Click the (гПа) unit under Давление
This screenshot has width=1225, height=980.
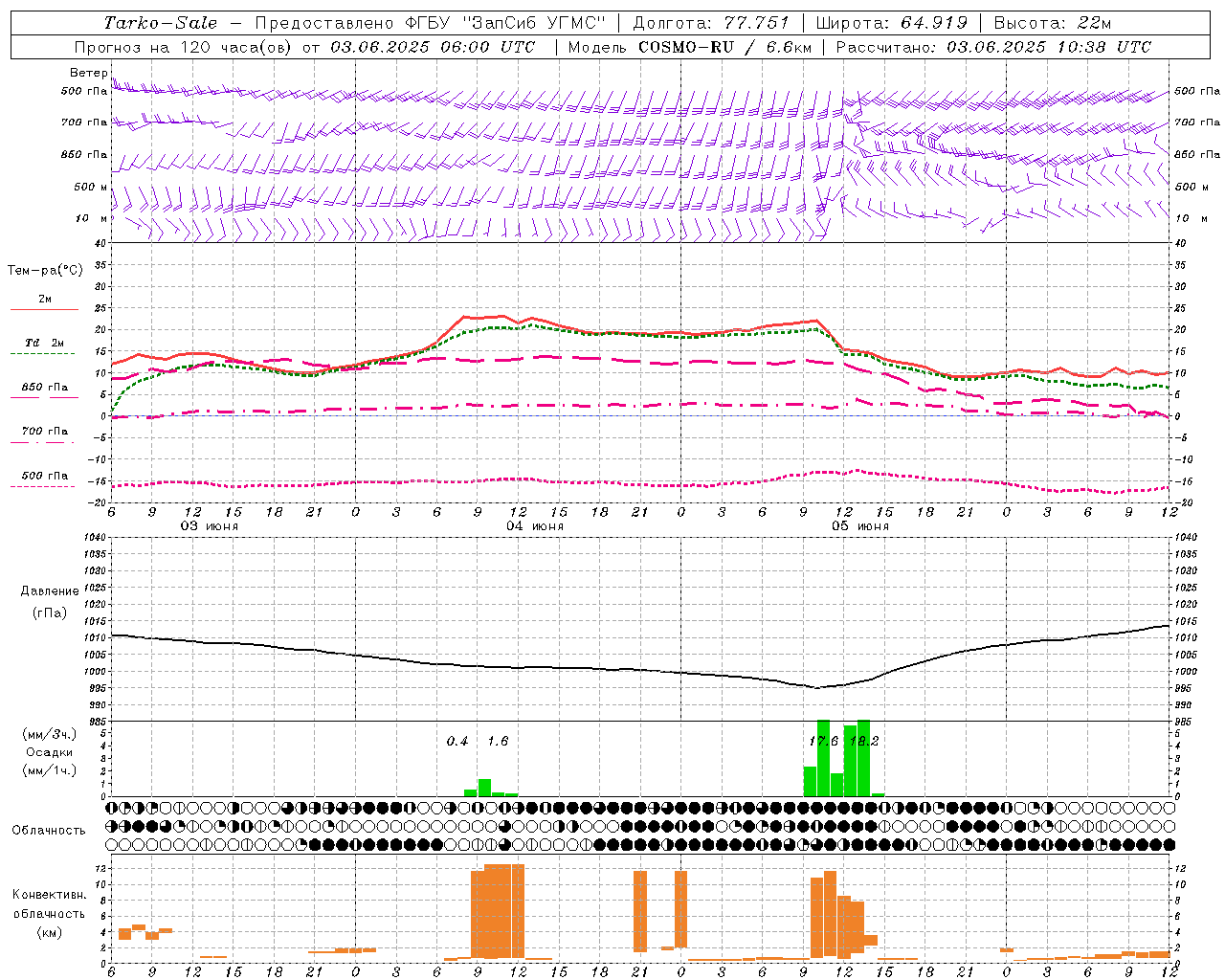pyautogui.click(x=49, y=613)
